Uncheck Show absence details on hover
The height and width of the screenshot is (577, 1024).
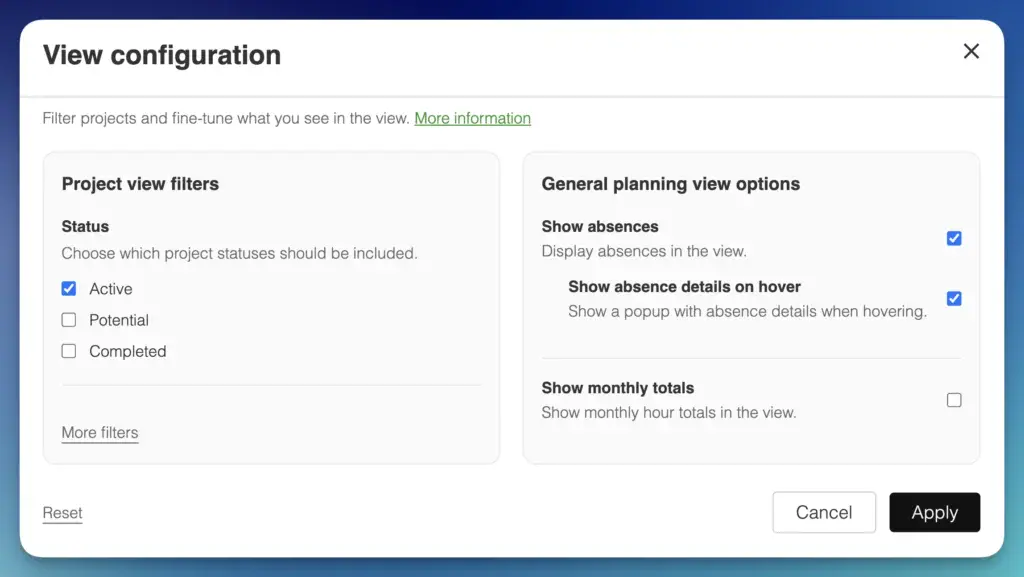coord(954,298)
